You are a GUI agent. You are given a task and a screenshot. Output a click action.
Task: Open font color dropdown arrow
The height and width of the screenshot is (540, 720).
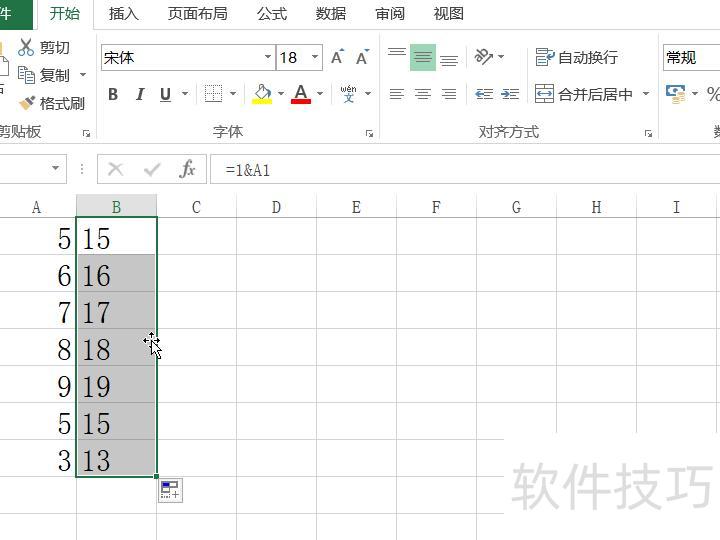[x=320, y=94]
